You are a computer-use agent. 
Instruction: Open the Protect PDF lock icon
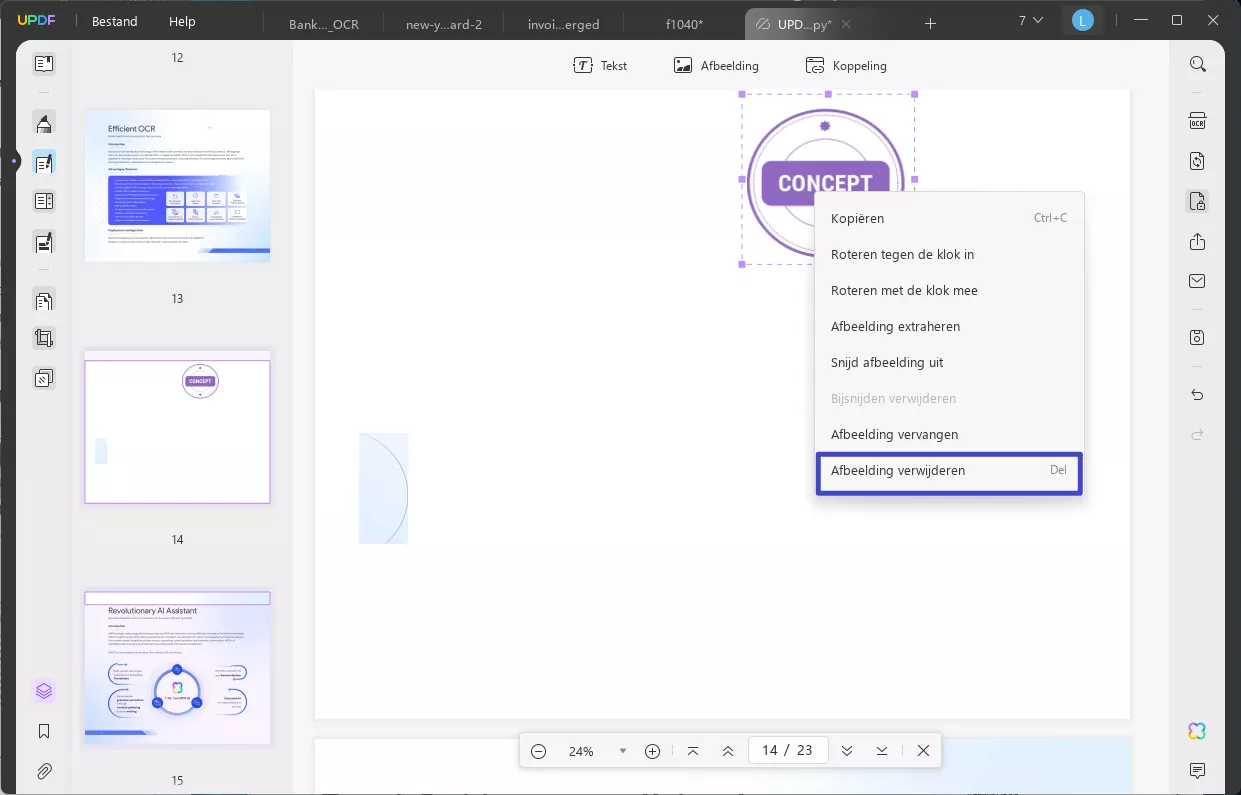(1197, 201)
